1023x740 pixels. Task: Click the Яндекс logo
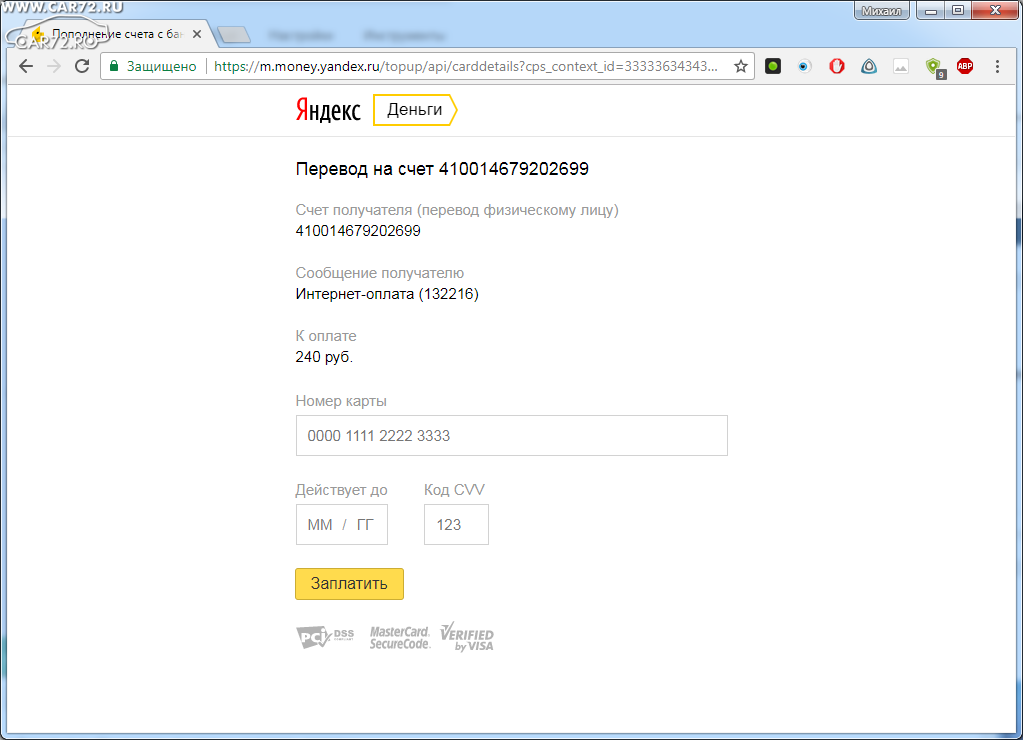[x=328, y=110]
